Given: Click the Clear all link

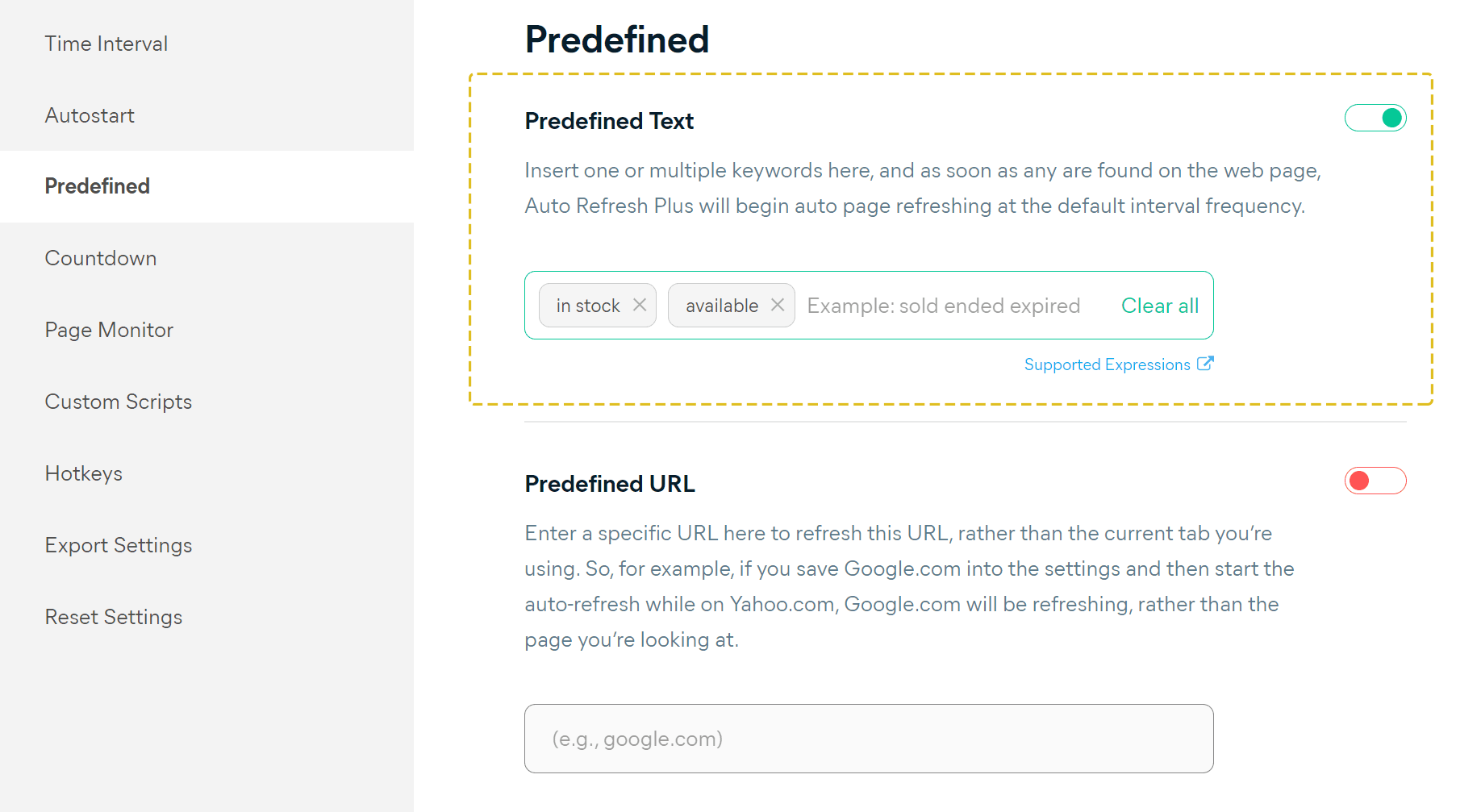Looking at the screenshot, I should point(1159,306).
